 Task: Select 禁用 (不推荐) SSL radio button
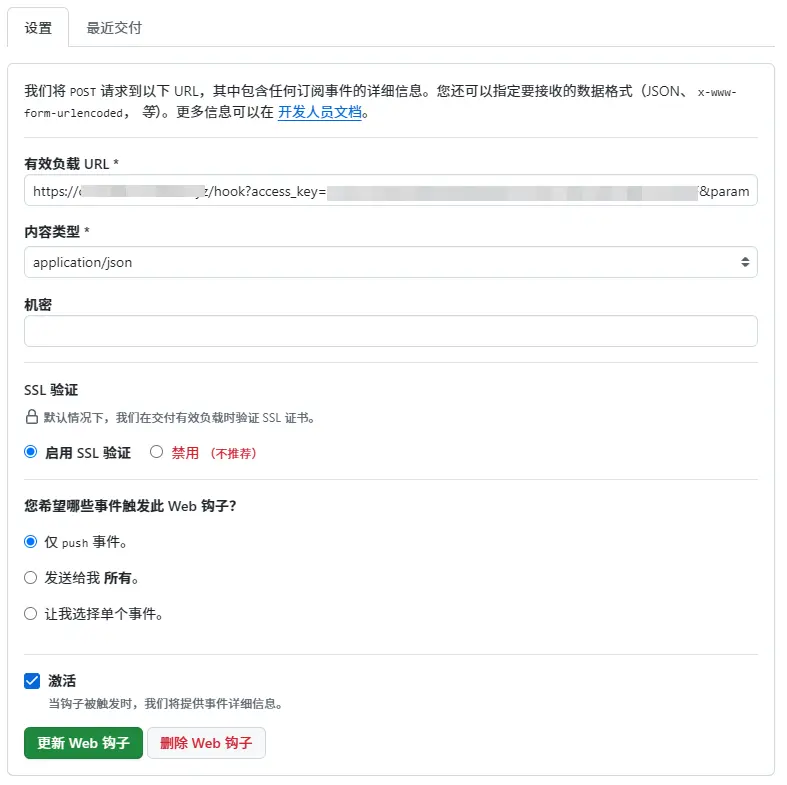pyautogui.click(x=157, y=452)
